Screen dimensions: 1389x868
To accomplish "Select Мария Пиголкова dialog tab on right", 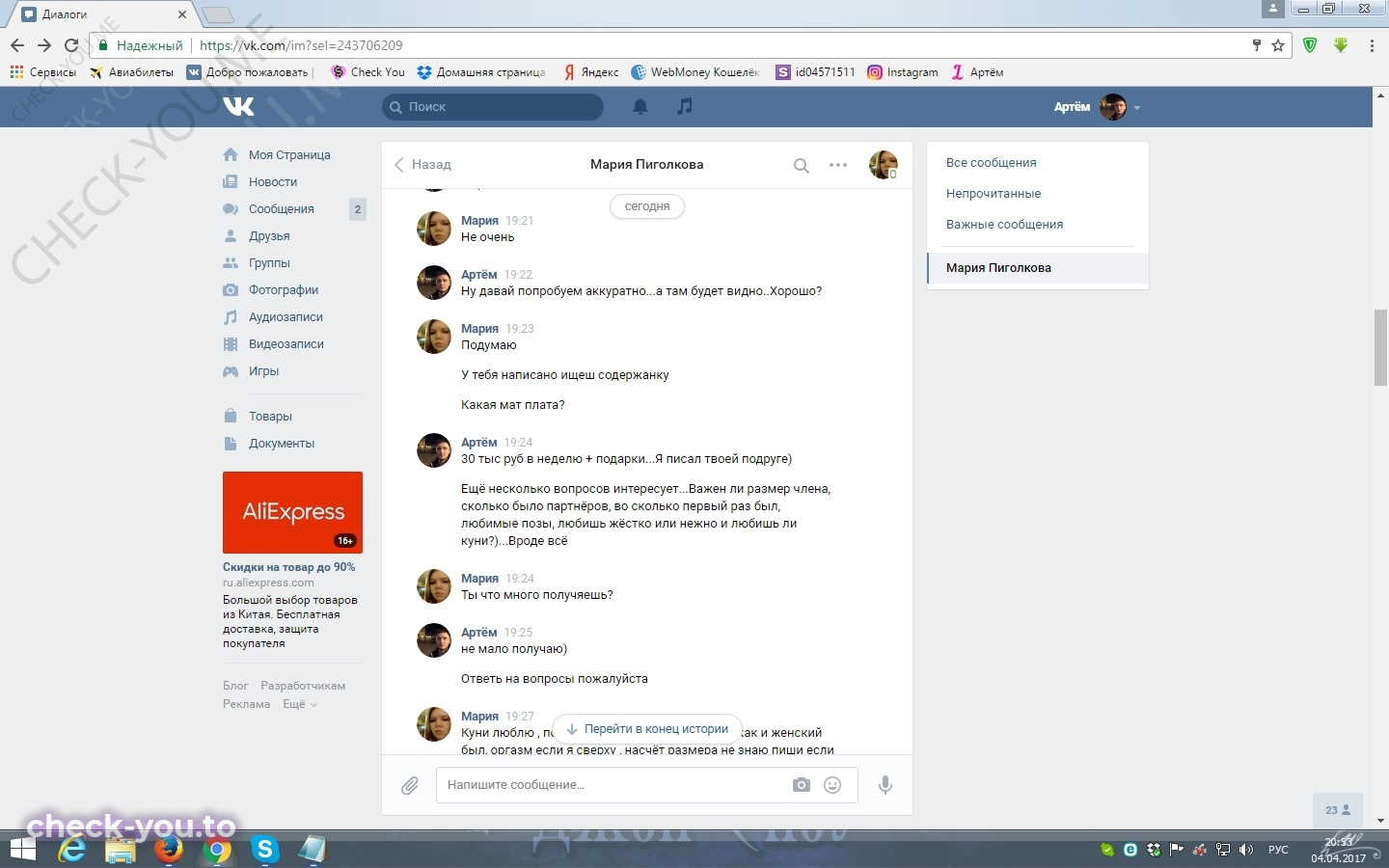I will tap(1038, 268).
